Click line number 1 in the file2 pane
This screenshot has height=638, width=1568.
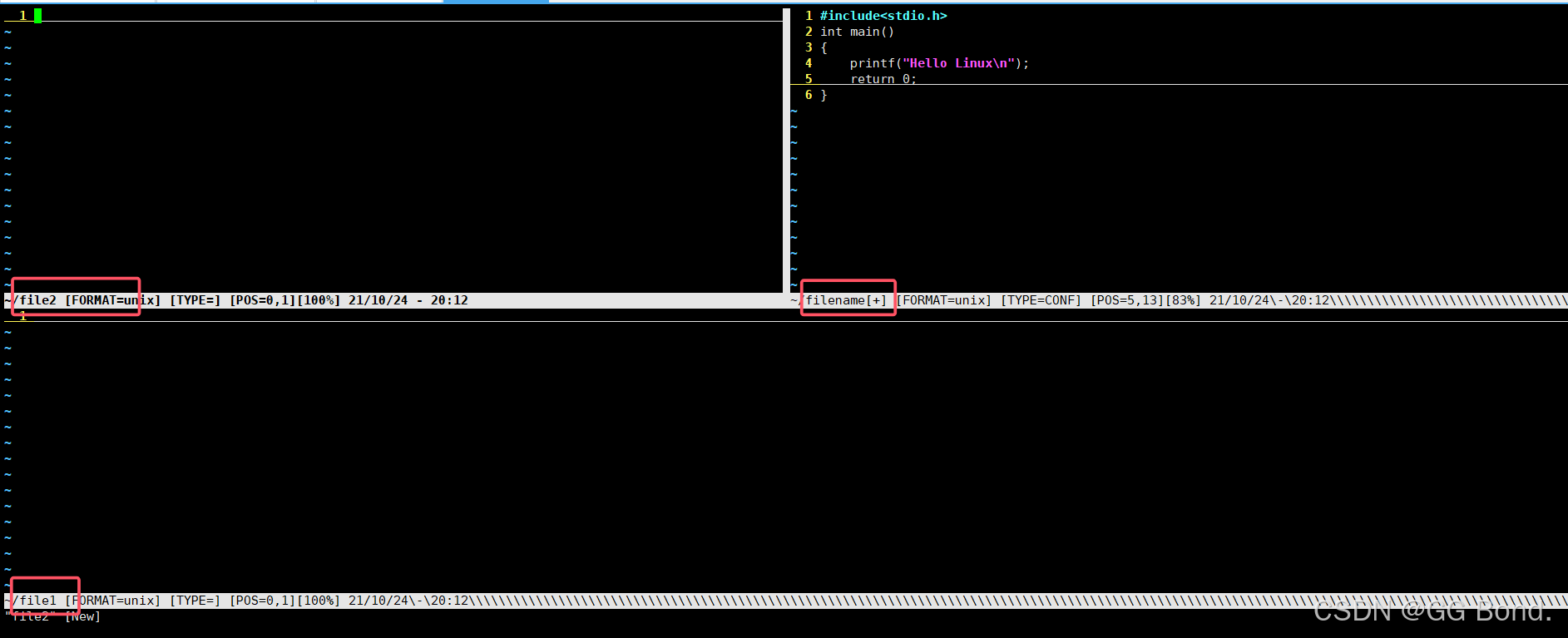23,16
